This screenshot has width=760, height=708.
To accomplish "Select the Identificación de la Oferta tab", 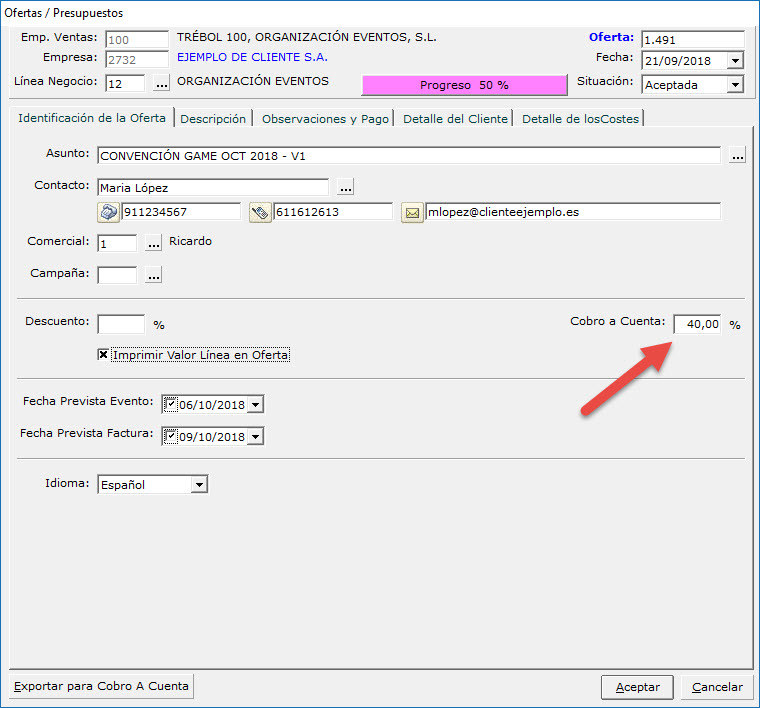I will coord(92,118).
